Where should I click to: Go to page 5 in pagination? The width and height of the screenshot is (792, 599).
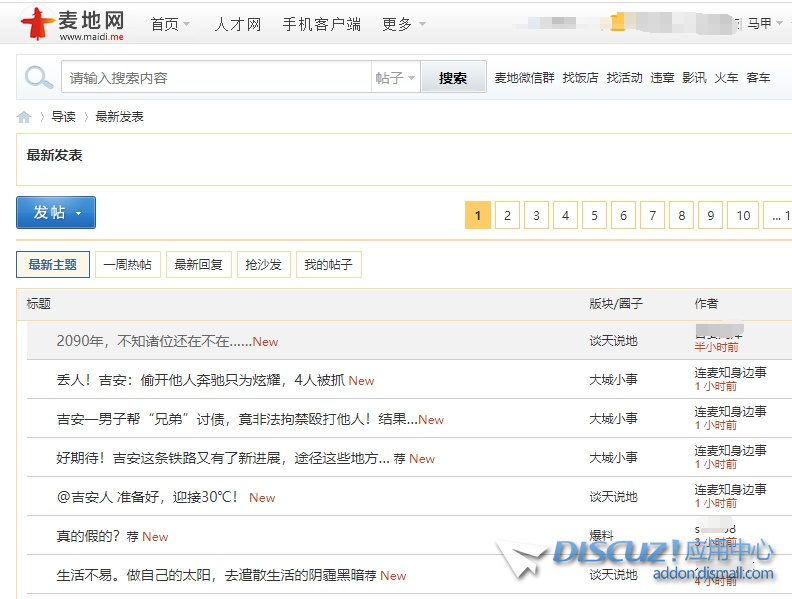[x=594, y=215]
